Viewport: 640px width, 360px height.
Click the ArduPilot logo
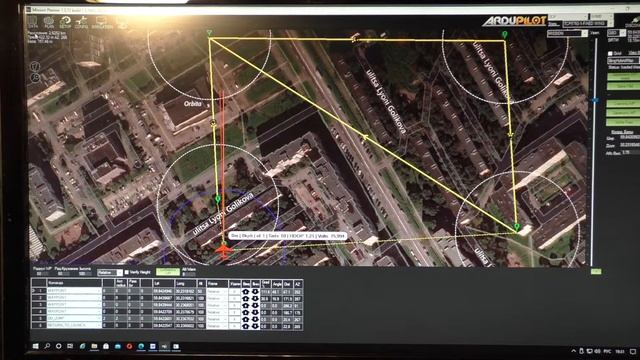point(514,20)
